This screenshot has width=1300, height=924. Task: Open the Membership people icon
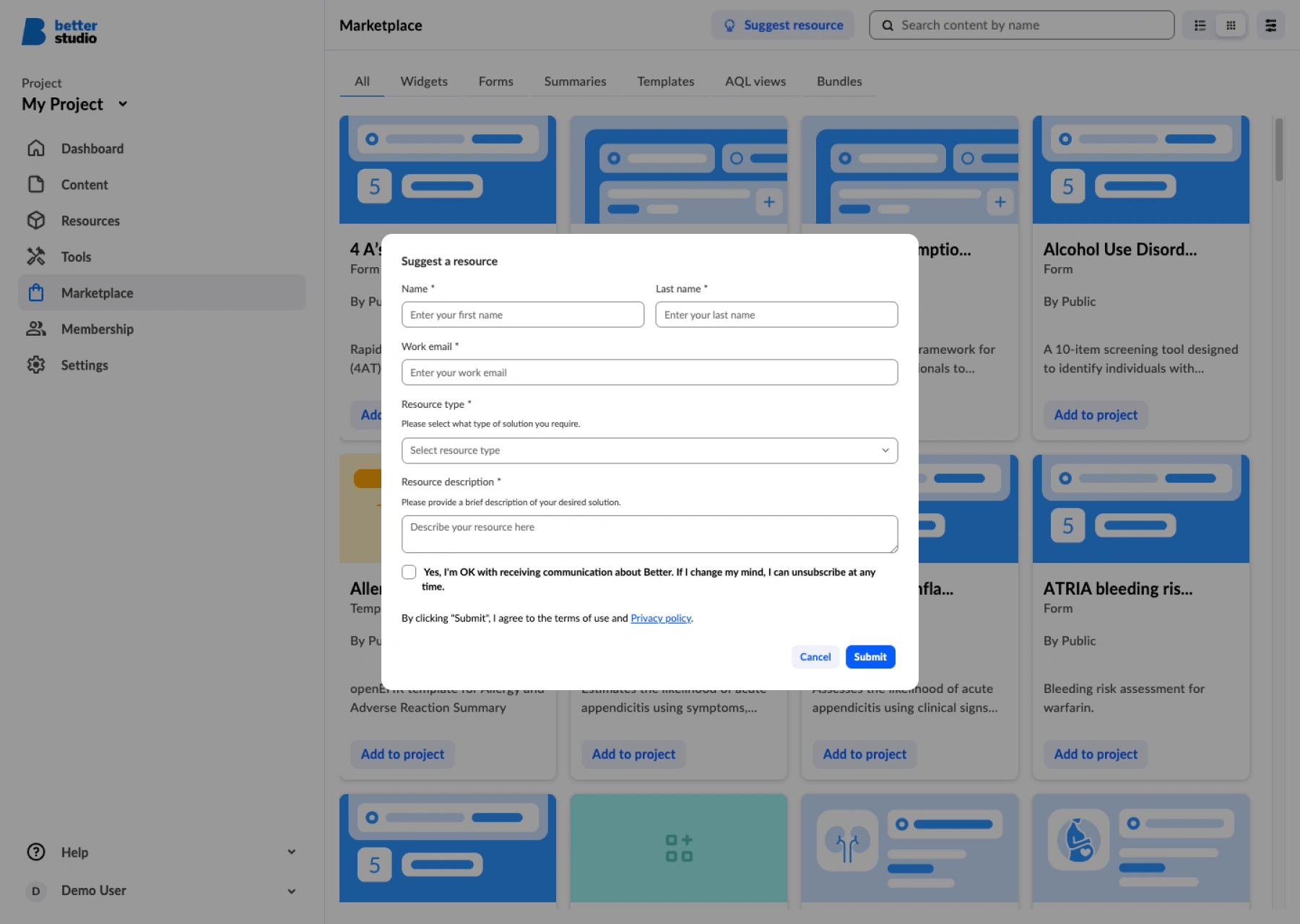(x=36, y=329)
